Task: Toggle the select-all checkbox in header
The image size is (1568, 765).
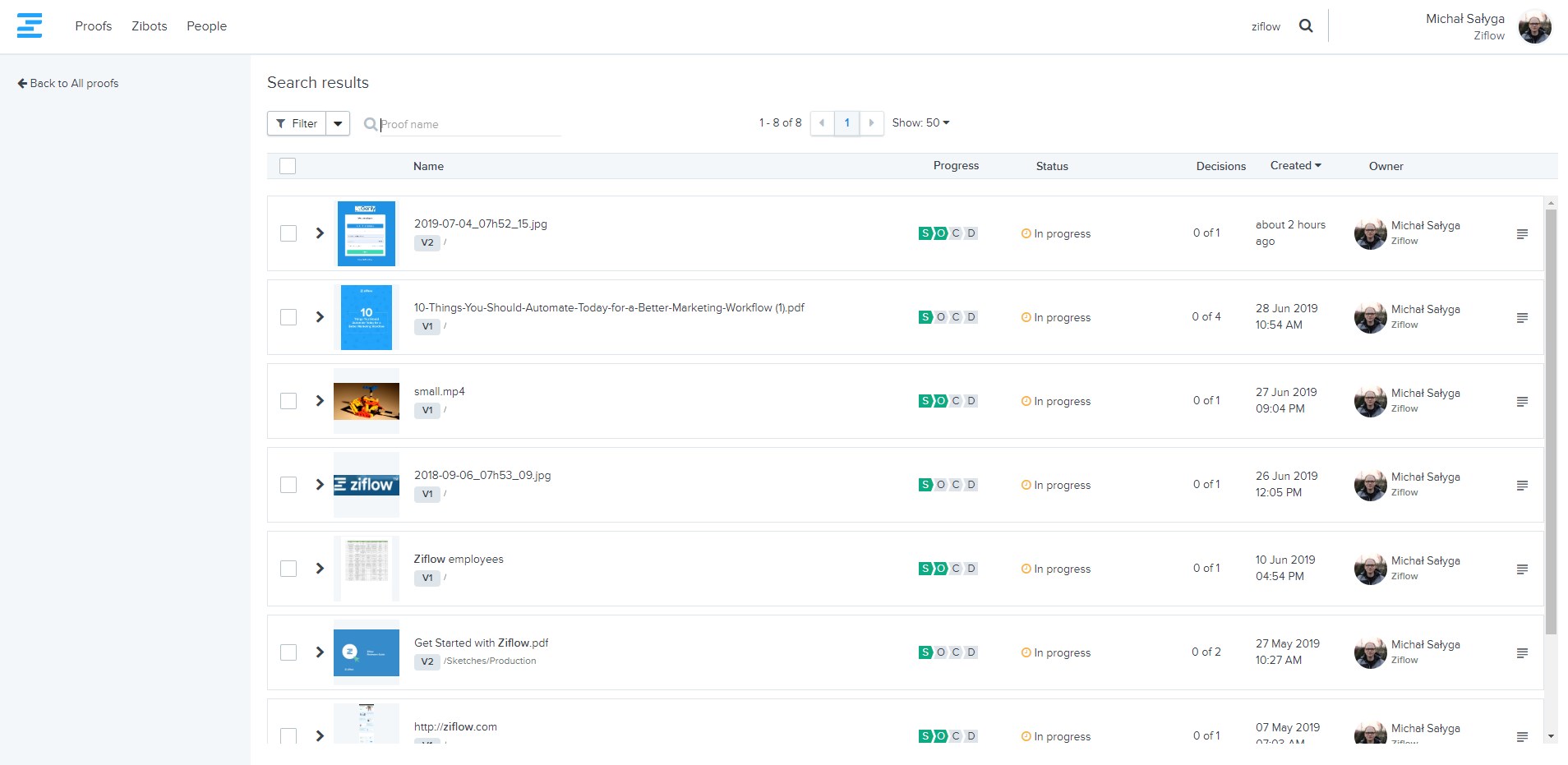Action: 288,166
